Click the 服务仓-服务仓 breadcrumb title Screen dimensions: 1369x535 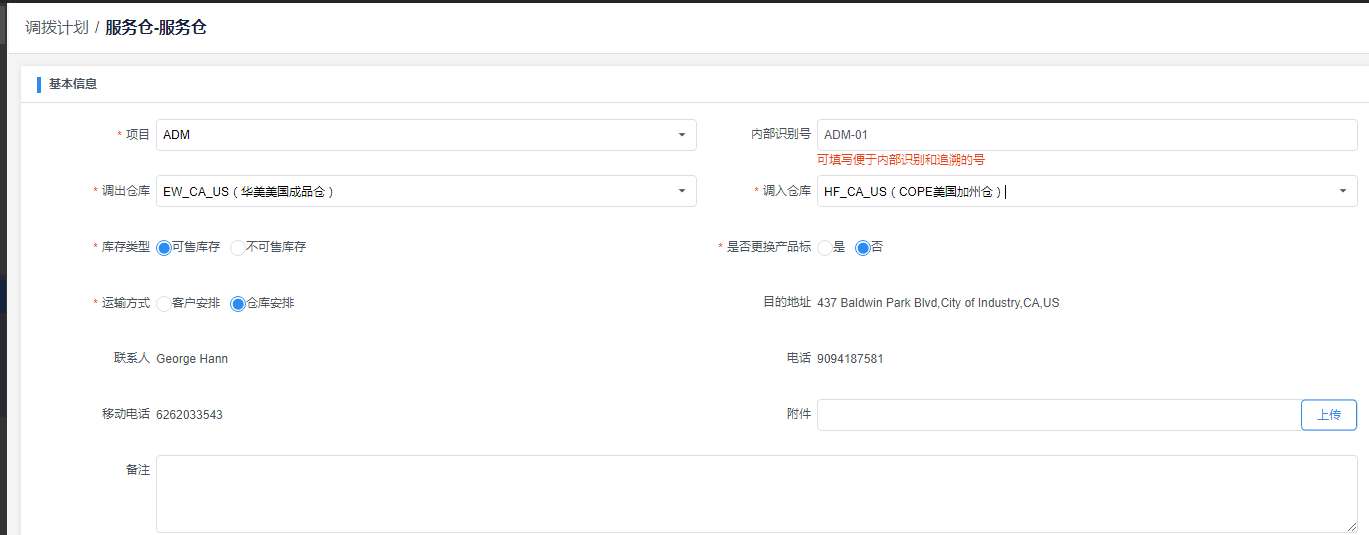tap(156, 28)
